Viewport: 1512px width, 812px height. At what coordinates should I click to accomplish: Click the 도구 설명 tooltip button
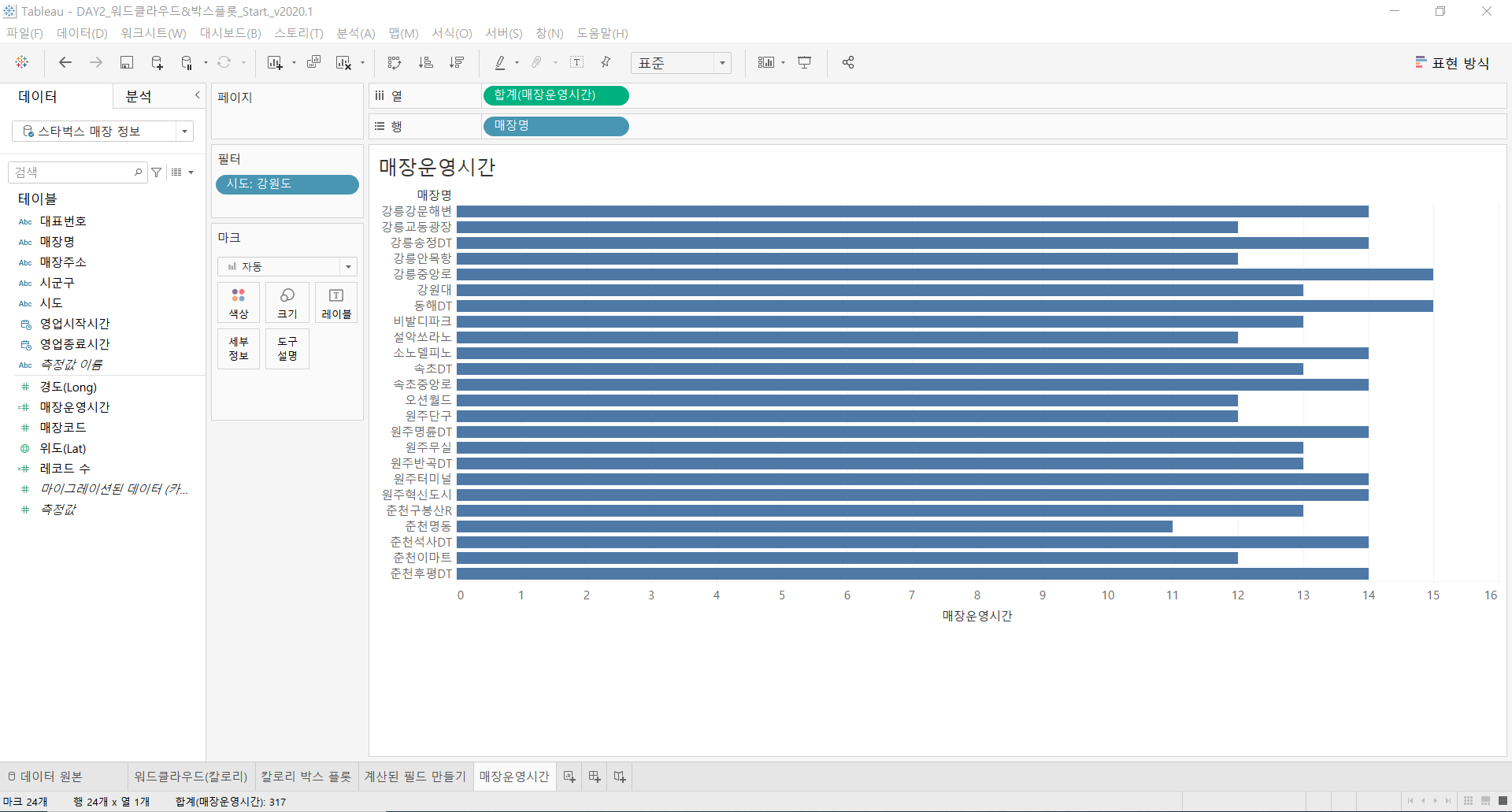pyautogui.click(x=287, y=349)
